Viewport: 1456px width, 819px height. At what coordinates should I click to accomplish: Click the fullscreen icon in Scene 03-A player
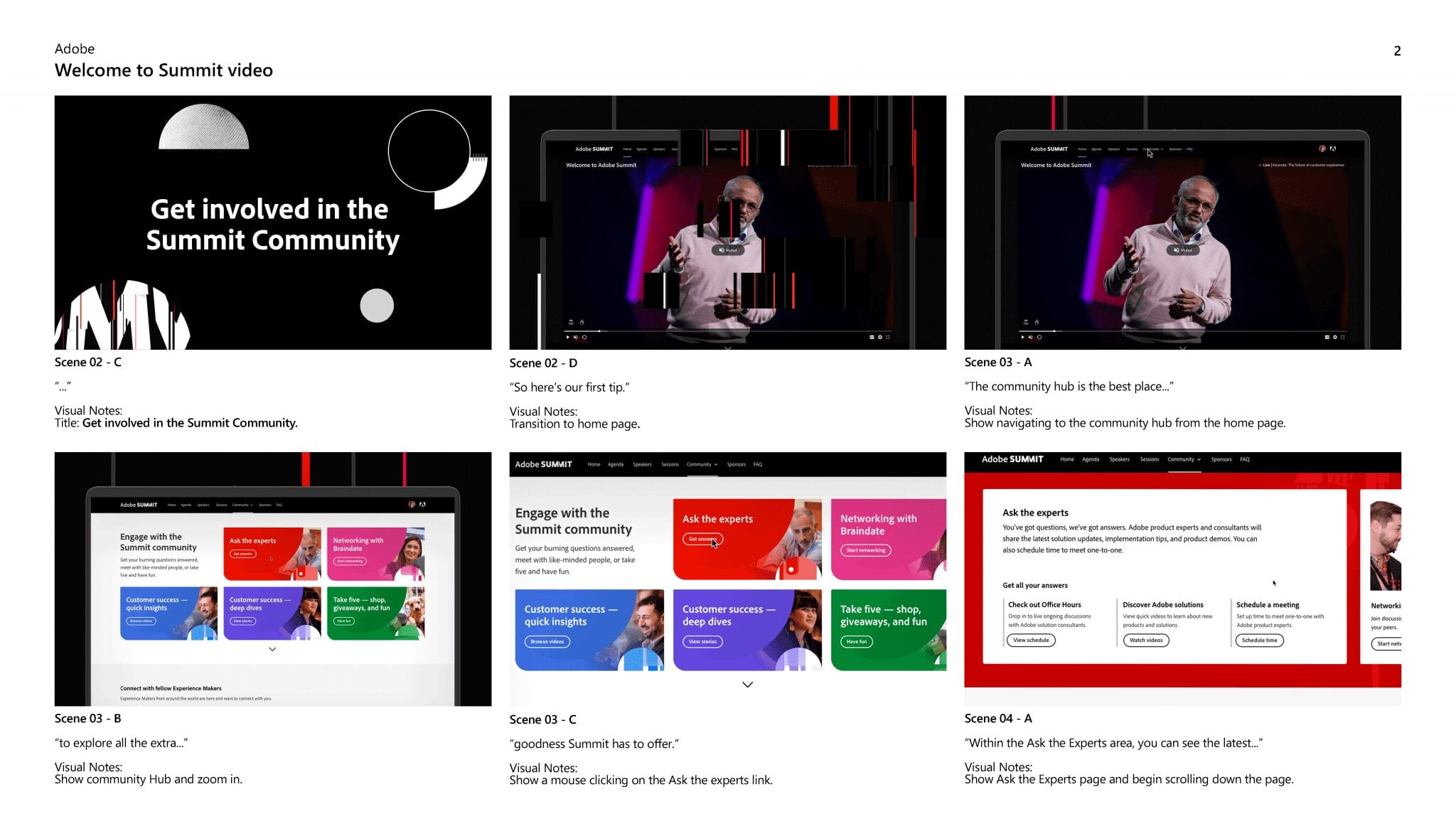pos(1343,337)
